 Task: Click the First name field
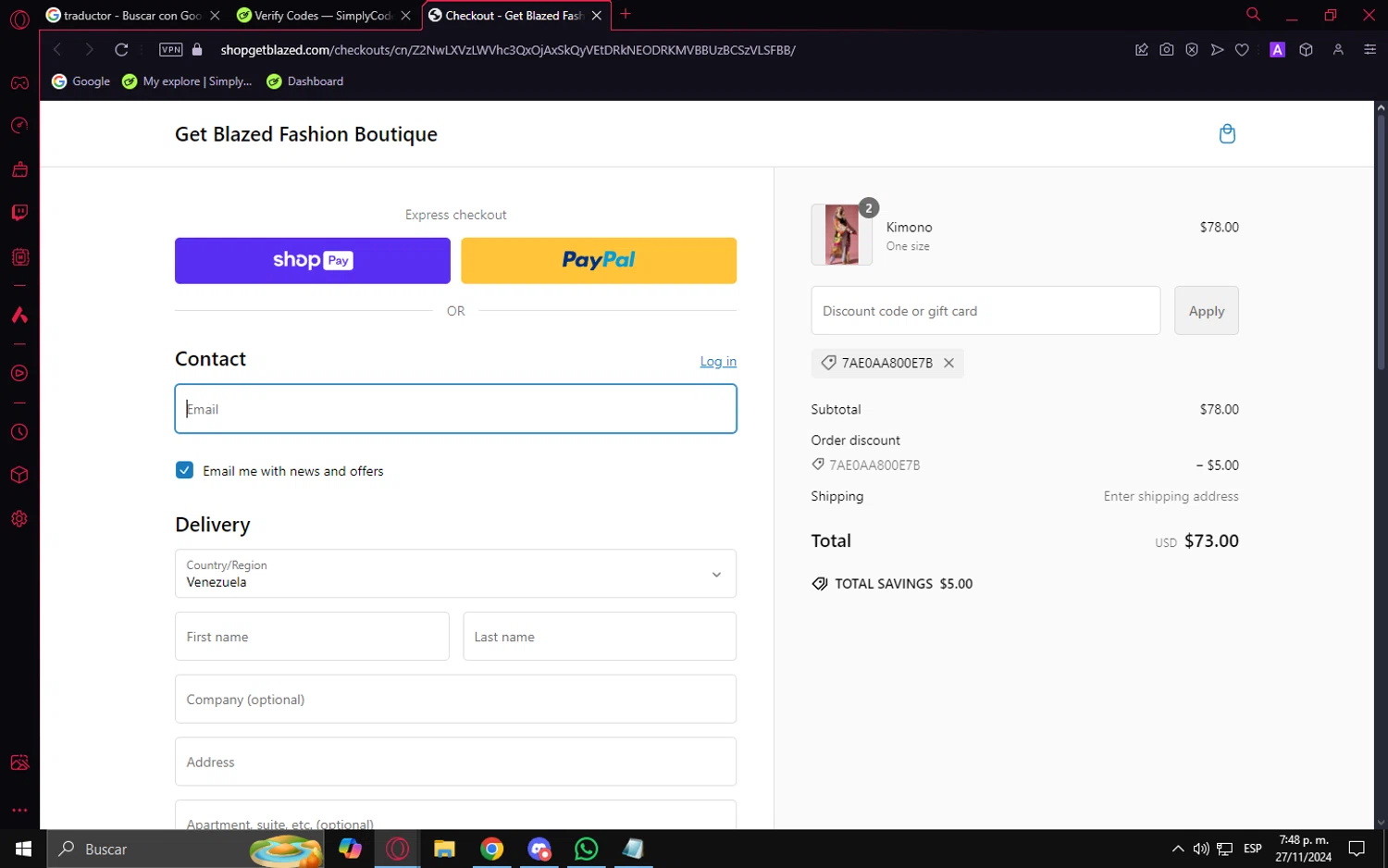point(312,637)
